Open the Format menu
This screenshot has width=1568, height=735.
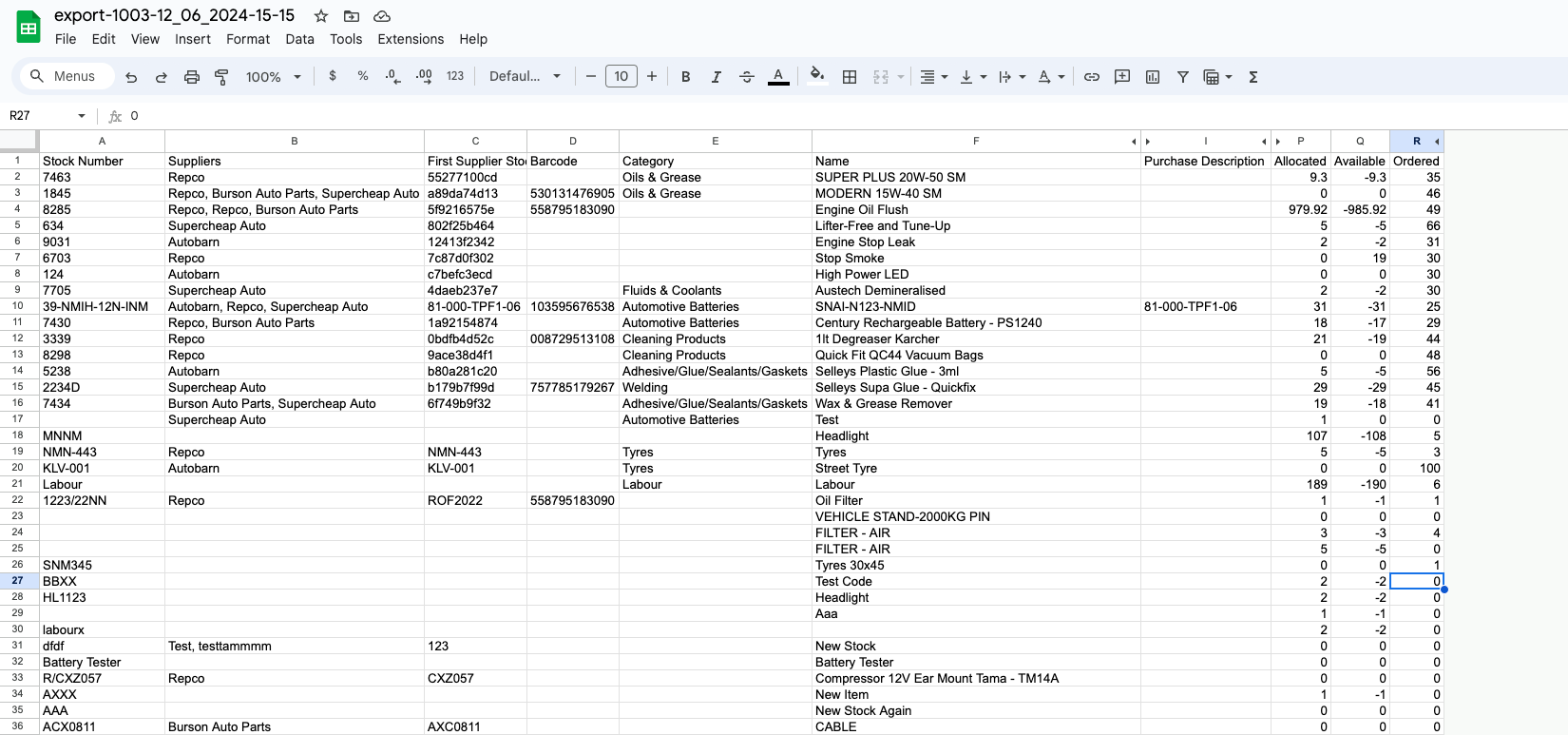(x=248, y=39)
